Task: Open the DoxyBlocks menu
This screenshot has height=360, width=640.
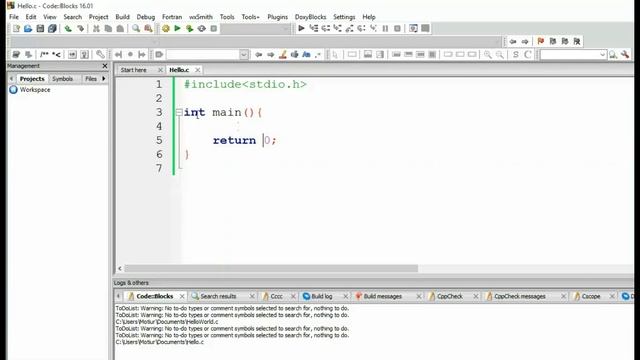Action: 310,17
